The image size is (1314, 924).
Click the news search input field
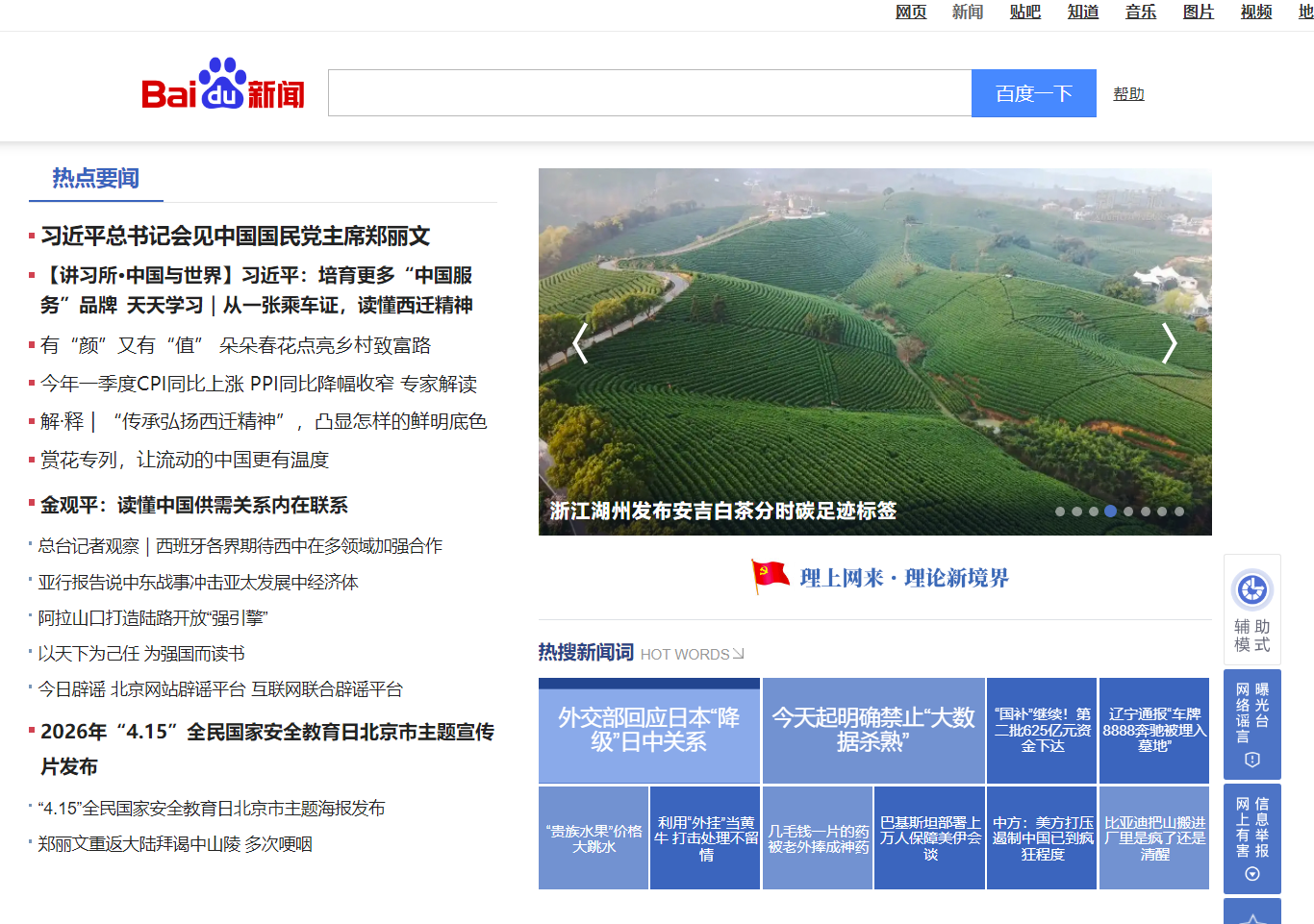click(649, 93)
